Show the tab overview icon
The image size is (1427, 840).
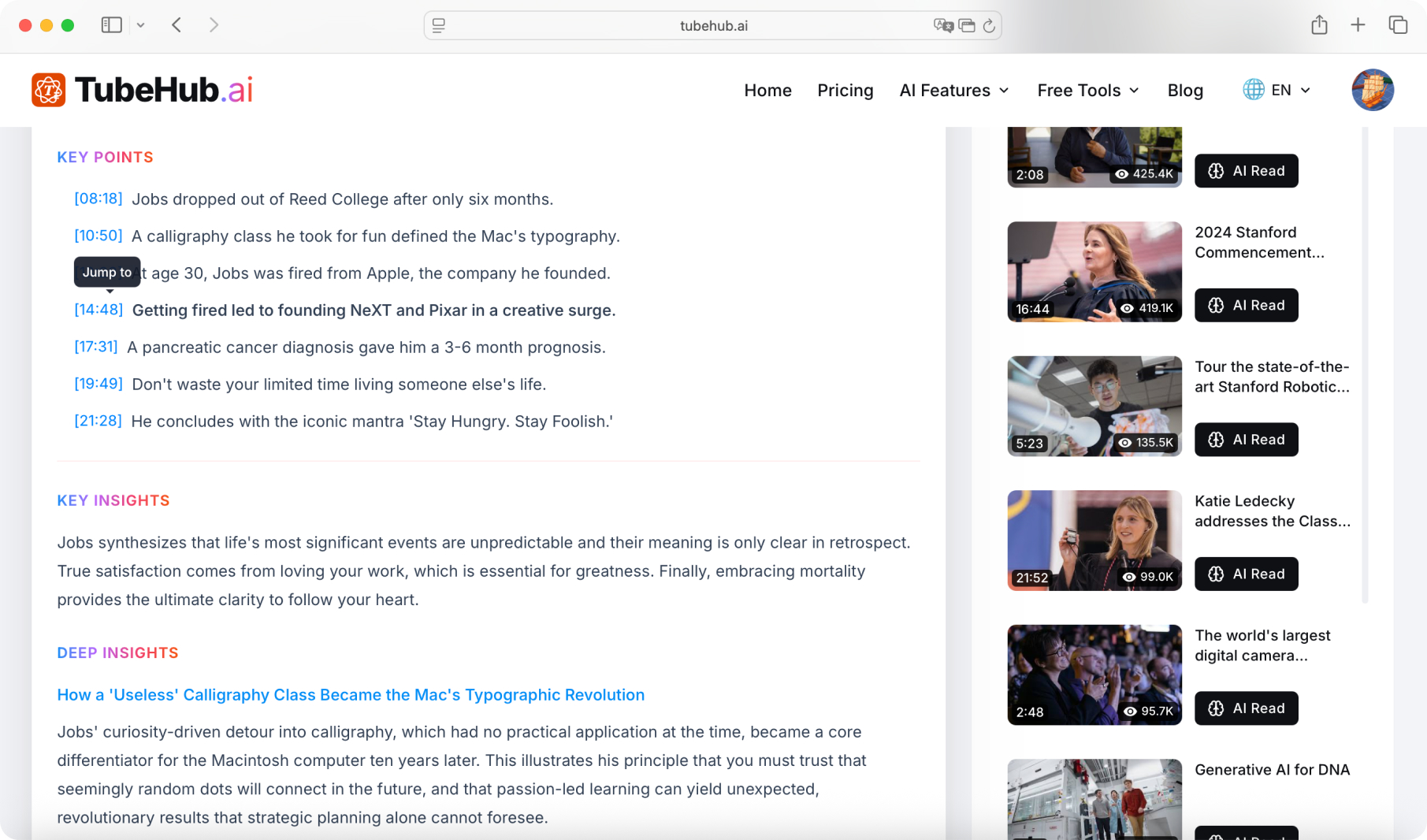point(1397,25)
